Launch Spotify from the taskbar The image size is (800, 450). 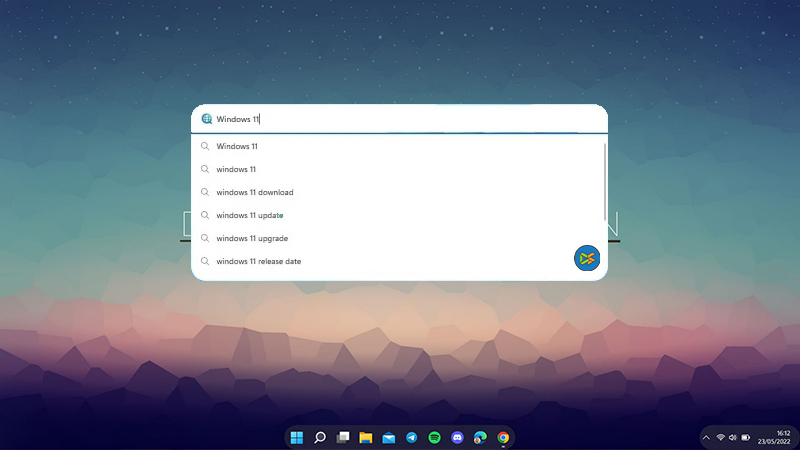[434, 438]
